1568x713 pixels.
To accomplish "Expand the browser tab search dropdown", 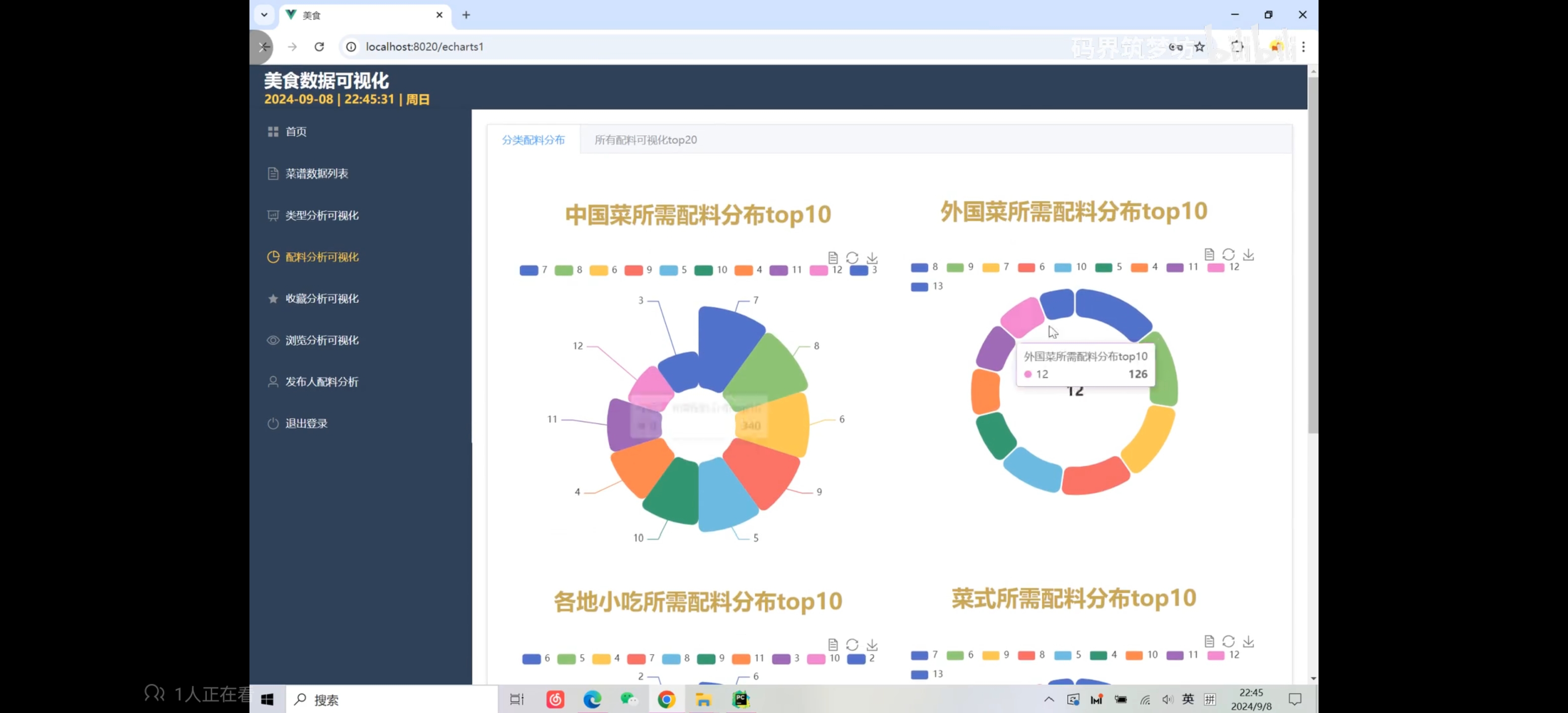I will pyautogui.click(x=264, y=15).
